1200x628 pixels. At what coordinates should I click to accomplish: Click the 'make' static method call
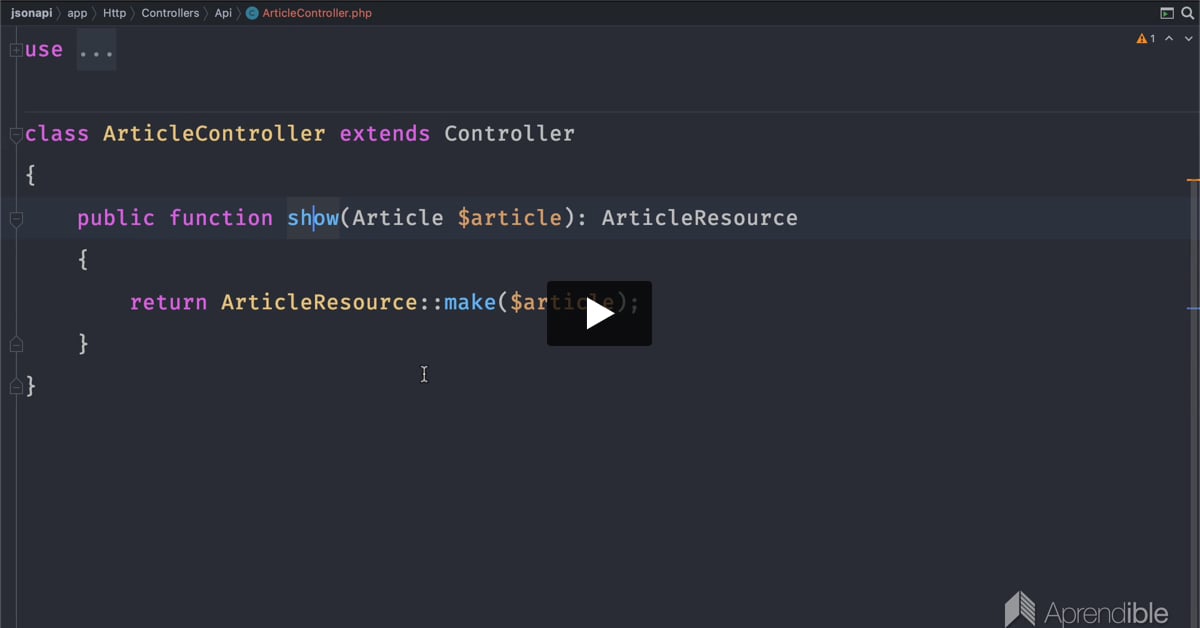[470, 301]
